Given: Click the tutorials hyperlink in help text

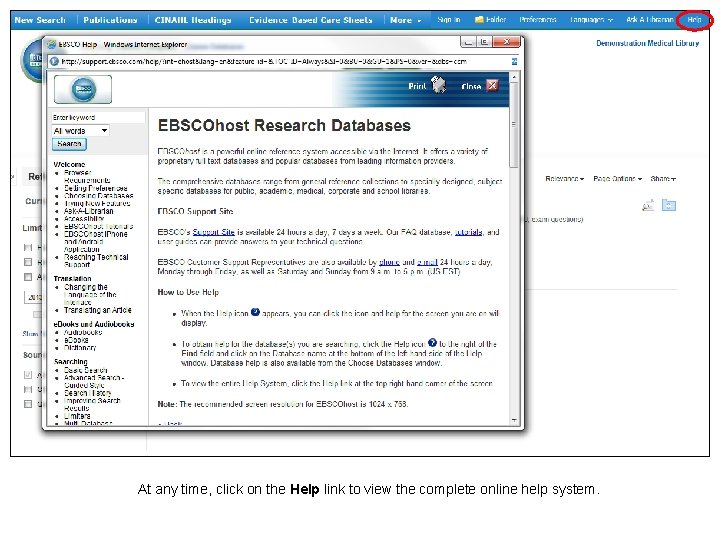Looking at the screenshot, I should click(468, 232).
